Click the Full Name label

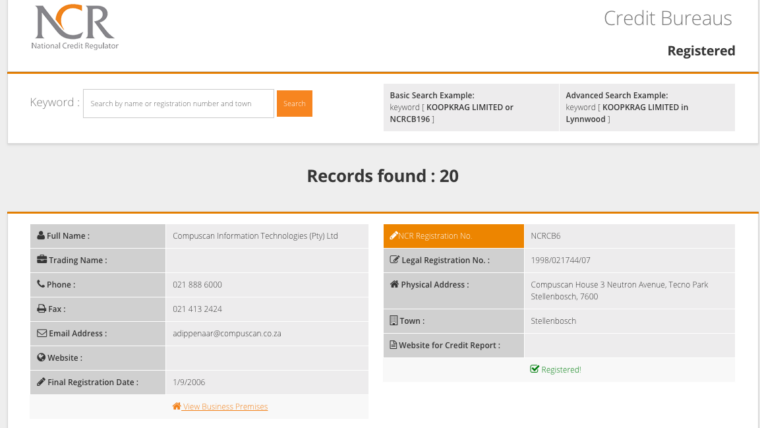tap(68, 236)
